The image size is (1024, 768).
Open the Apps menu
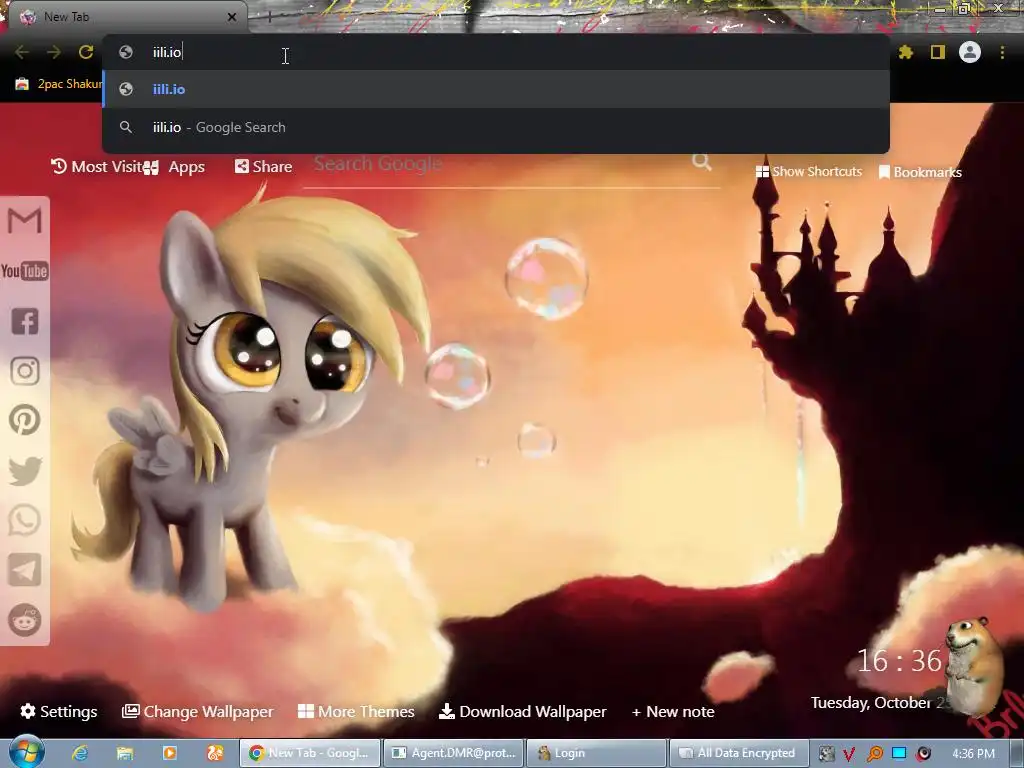(176, 167)
